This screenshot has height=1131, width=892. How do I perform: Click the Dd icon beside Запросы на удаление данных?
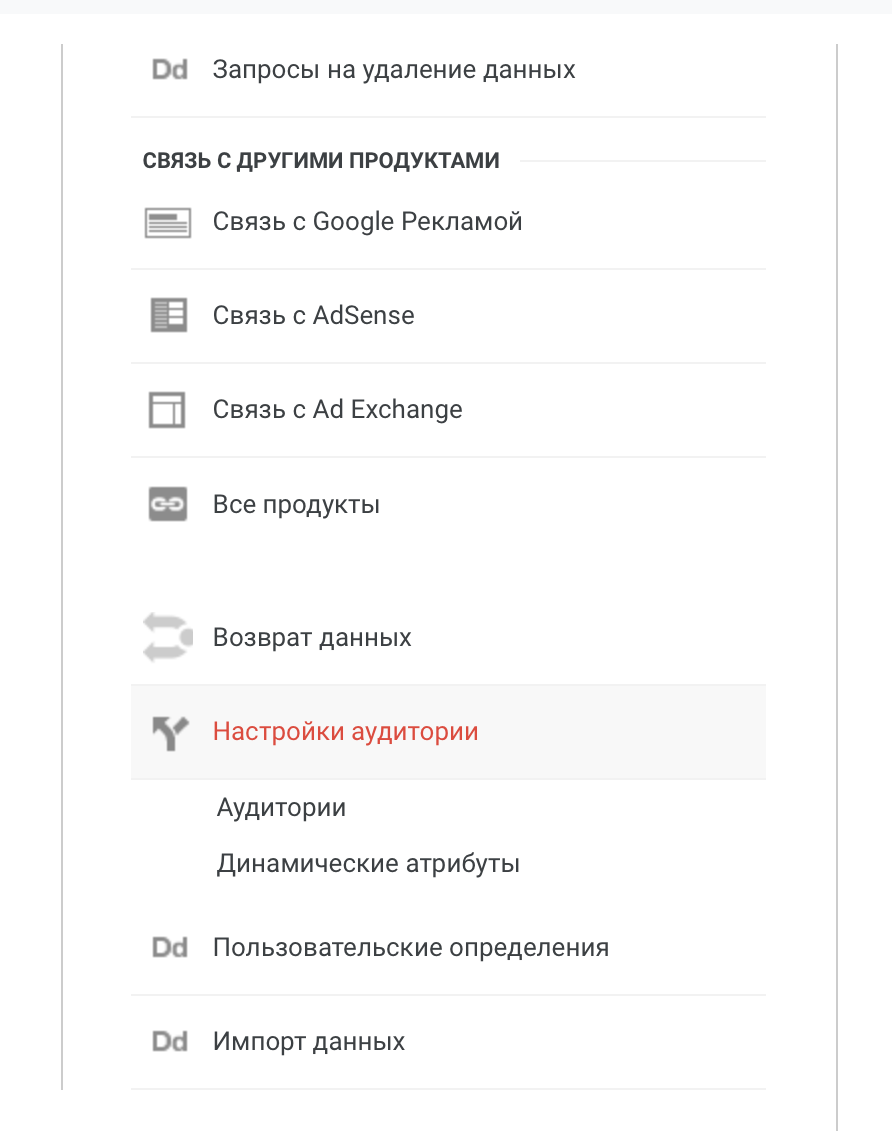(169, 71)
